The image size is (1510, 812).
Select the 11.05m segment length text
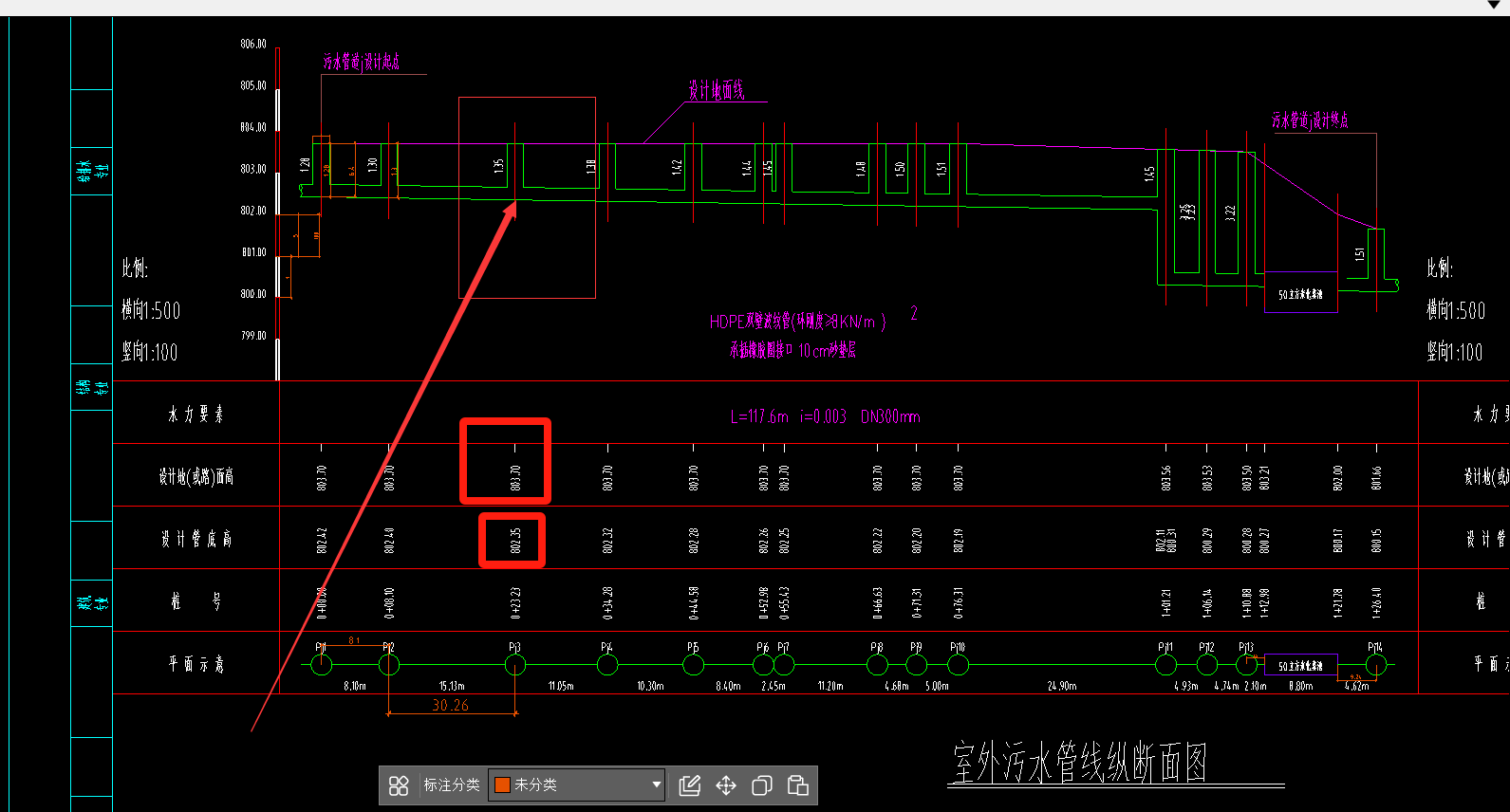(561, 686)
